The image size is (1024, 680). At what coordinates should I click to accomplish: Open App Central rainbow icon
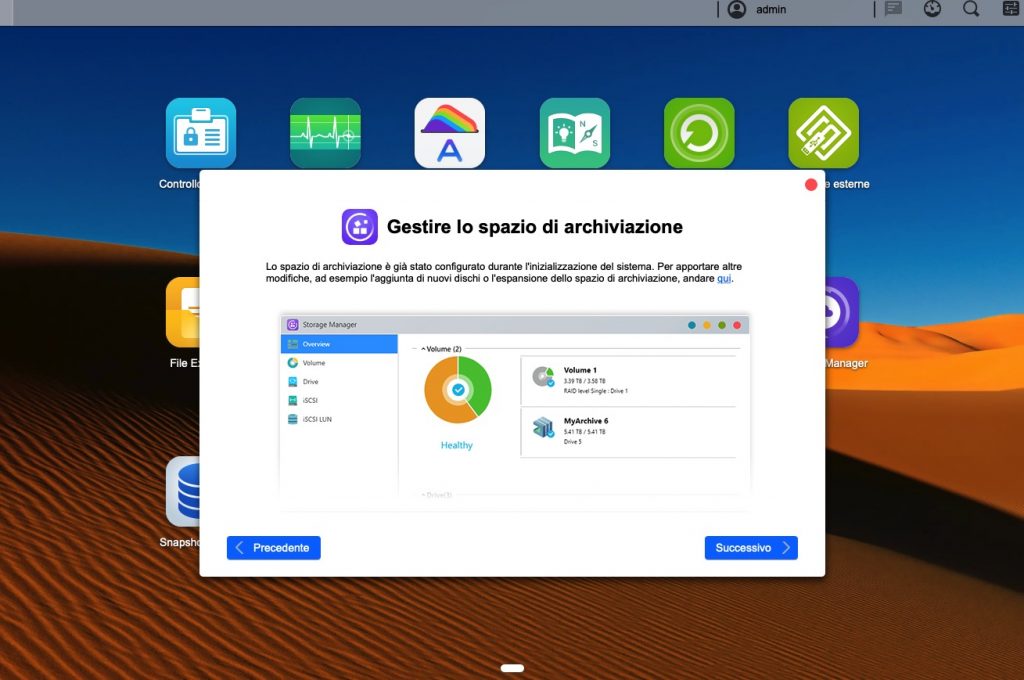[450, 133]
